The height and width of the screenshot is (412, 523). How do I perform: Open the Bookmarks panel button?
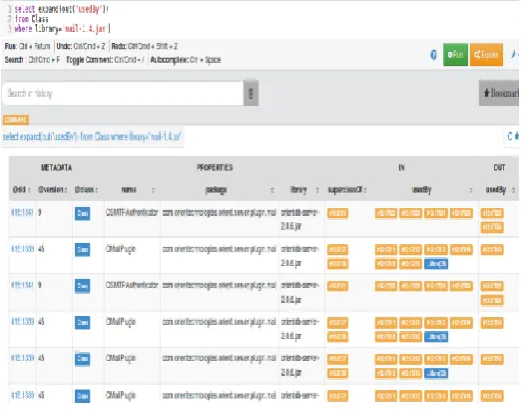[x=499, y=93]
